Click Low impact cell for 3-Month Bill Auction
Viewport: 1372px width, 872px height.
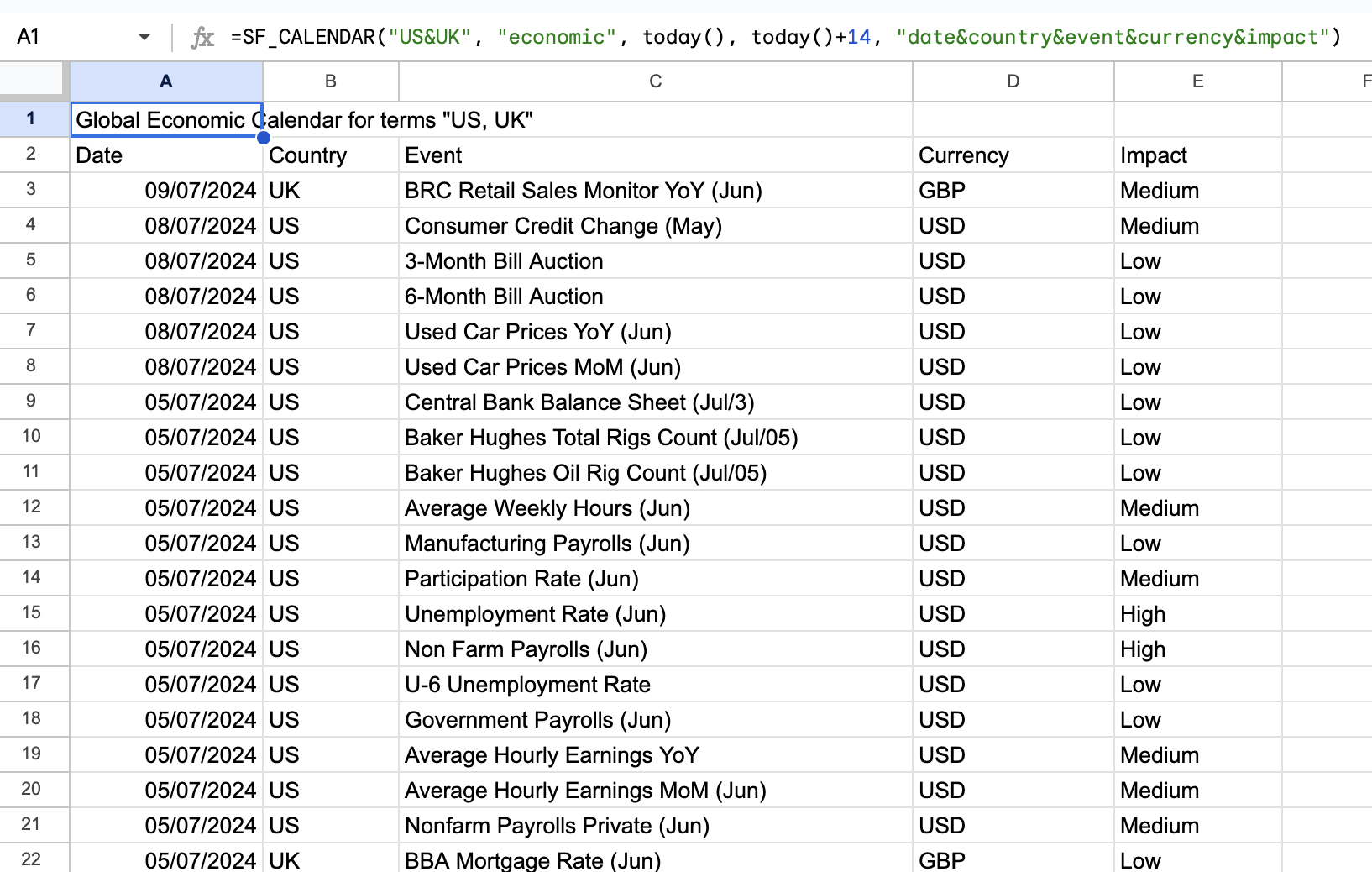(x=1198, y=261)
